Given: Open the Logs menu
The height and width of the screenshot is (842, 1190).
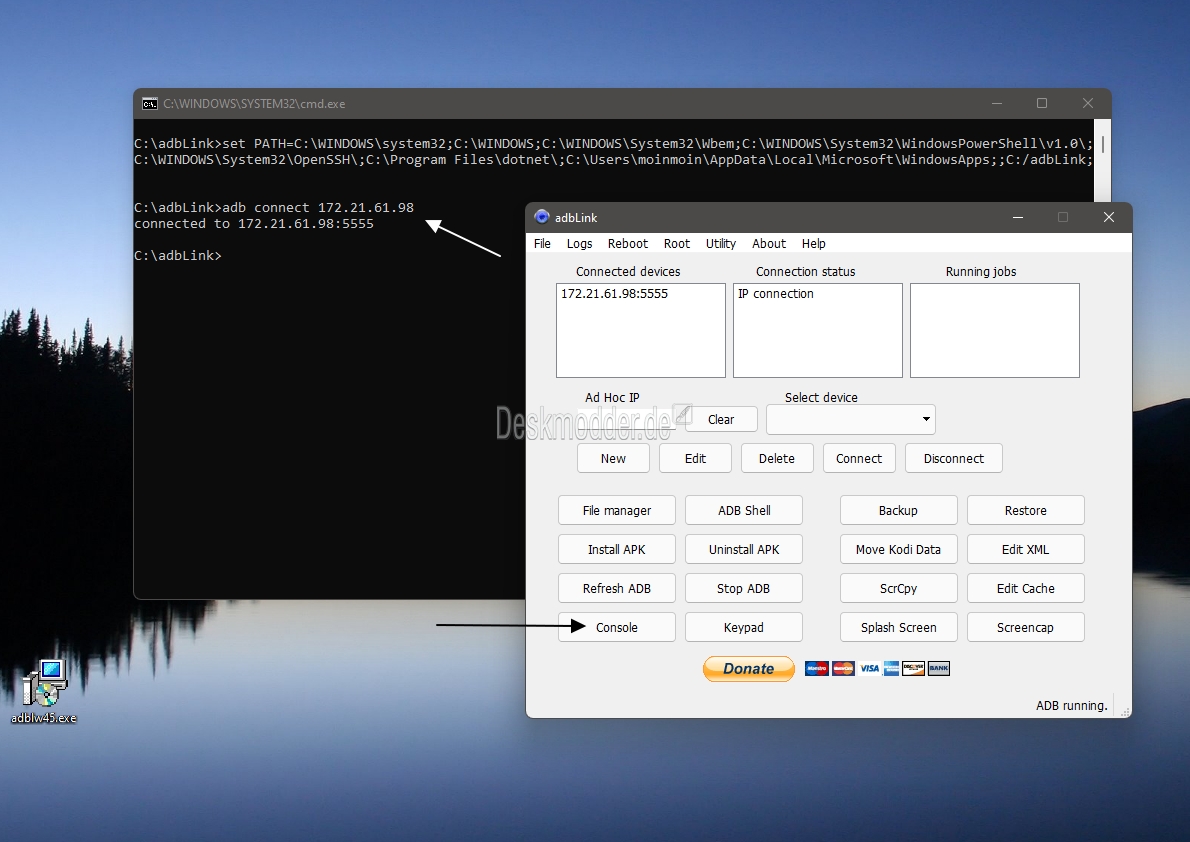Looking at the screenshot, I should pyautogui.click(x=579, y=244).
